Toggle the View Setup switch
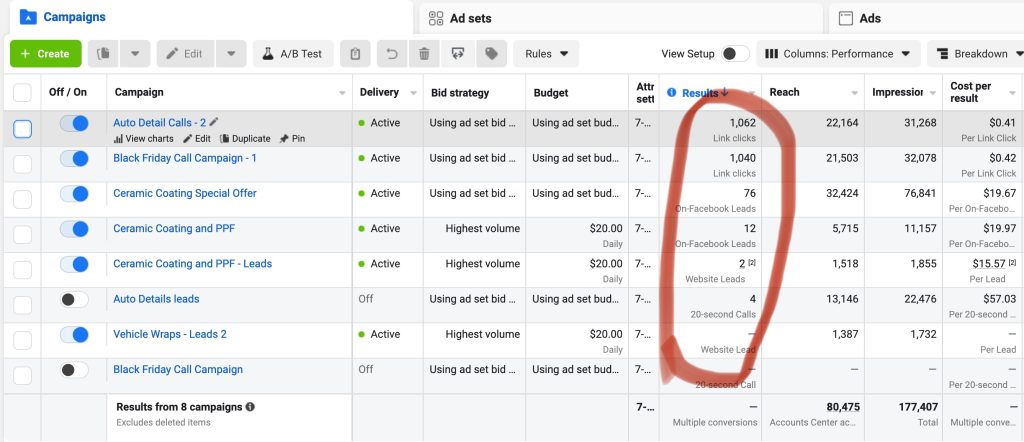The image size is (1024, 442). [x=735, y=54]
